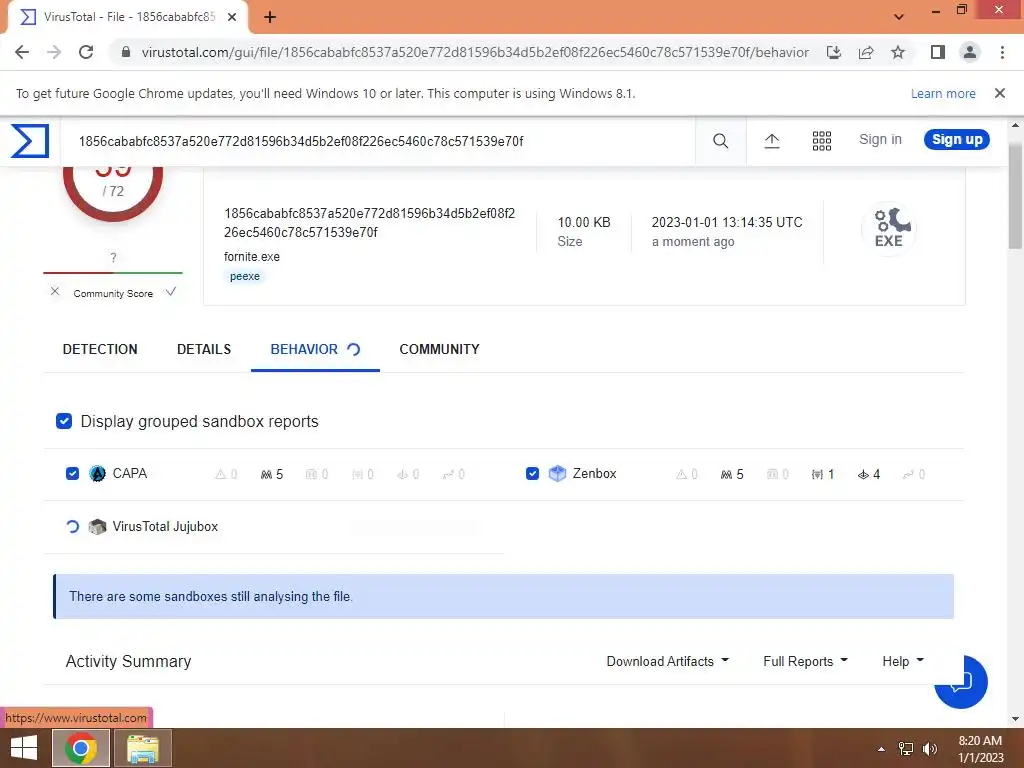Click the 2023-01-01 13:14:35 UTC timestamp
This screenshot has height=768, width=1024.
[x=727, y=222]
